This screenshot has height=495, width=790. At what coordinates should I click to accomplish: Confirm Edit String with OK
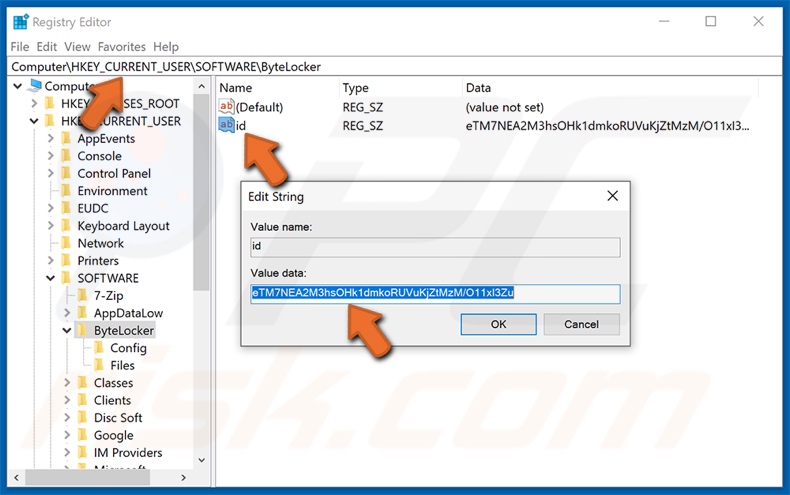tap(498, 324)
